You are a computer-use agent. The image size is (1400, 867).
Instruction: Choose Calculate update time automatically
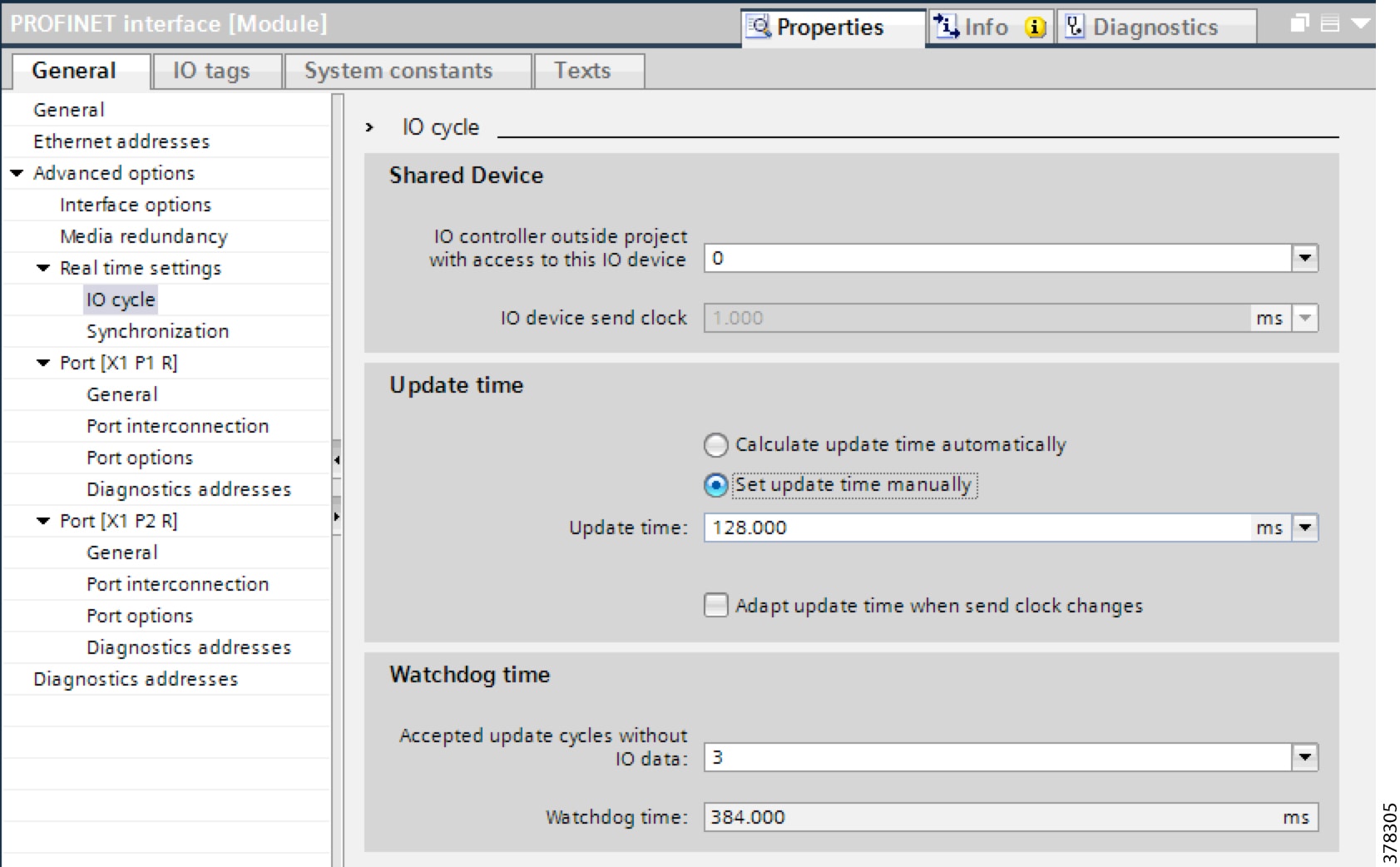(x=715, y=445)
